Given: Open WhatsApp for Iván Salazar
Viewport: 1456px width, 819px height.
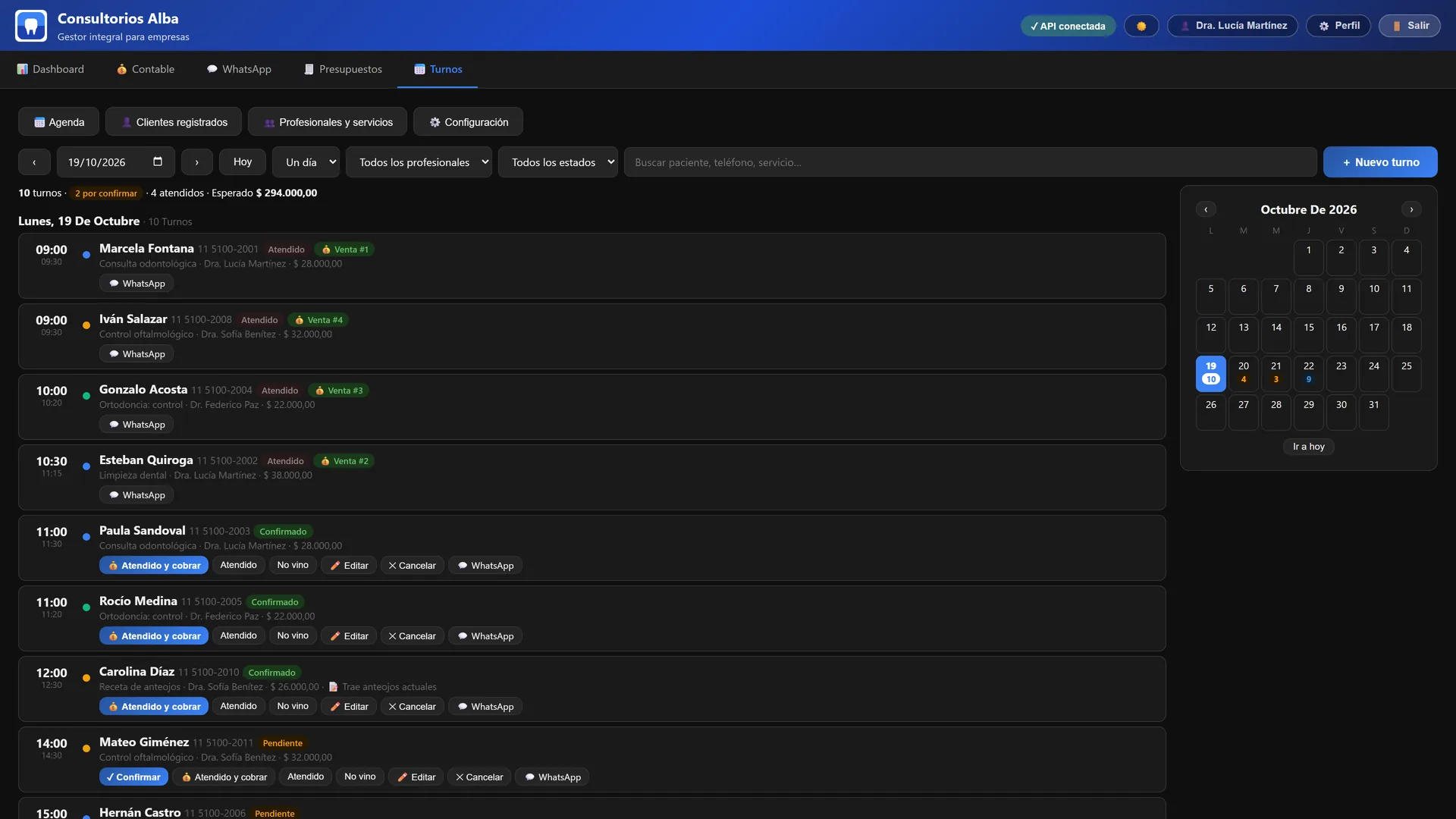Looking at the screenshot, I should click(x=136, y=354).
